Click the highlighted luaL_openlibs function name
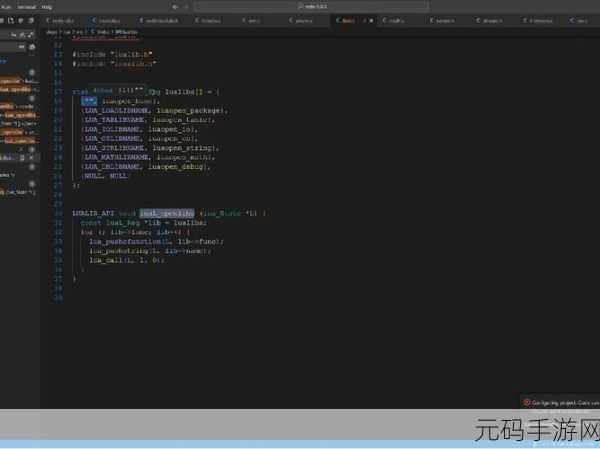The height and width of the screenshot is (449, 600). click(166, 213)
